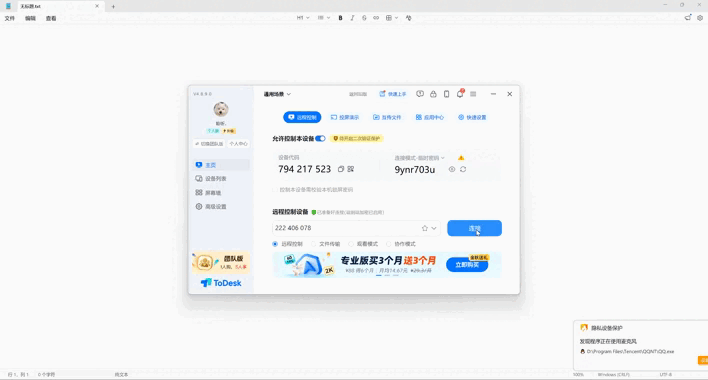Open 高级设置 in the sidebar
The width and height of the screenshot is (708, 380).
click(221, 207)
